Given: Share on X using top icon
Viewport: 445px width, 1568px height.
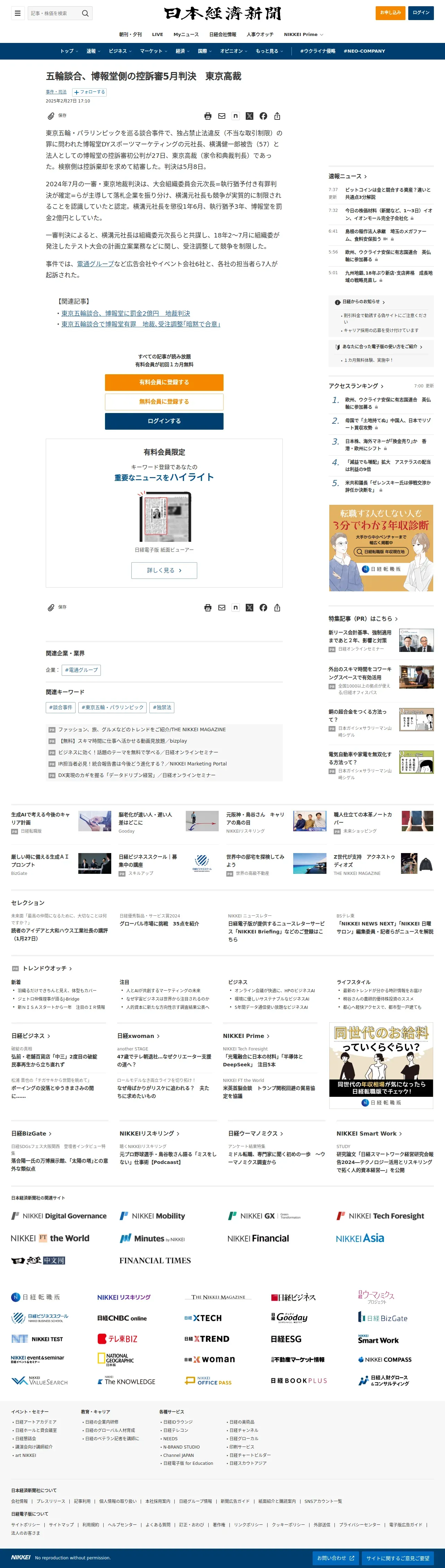Looking at the screenshot, I should (x=249, y=116).
